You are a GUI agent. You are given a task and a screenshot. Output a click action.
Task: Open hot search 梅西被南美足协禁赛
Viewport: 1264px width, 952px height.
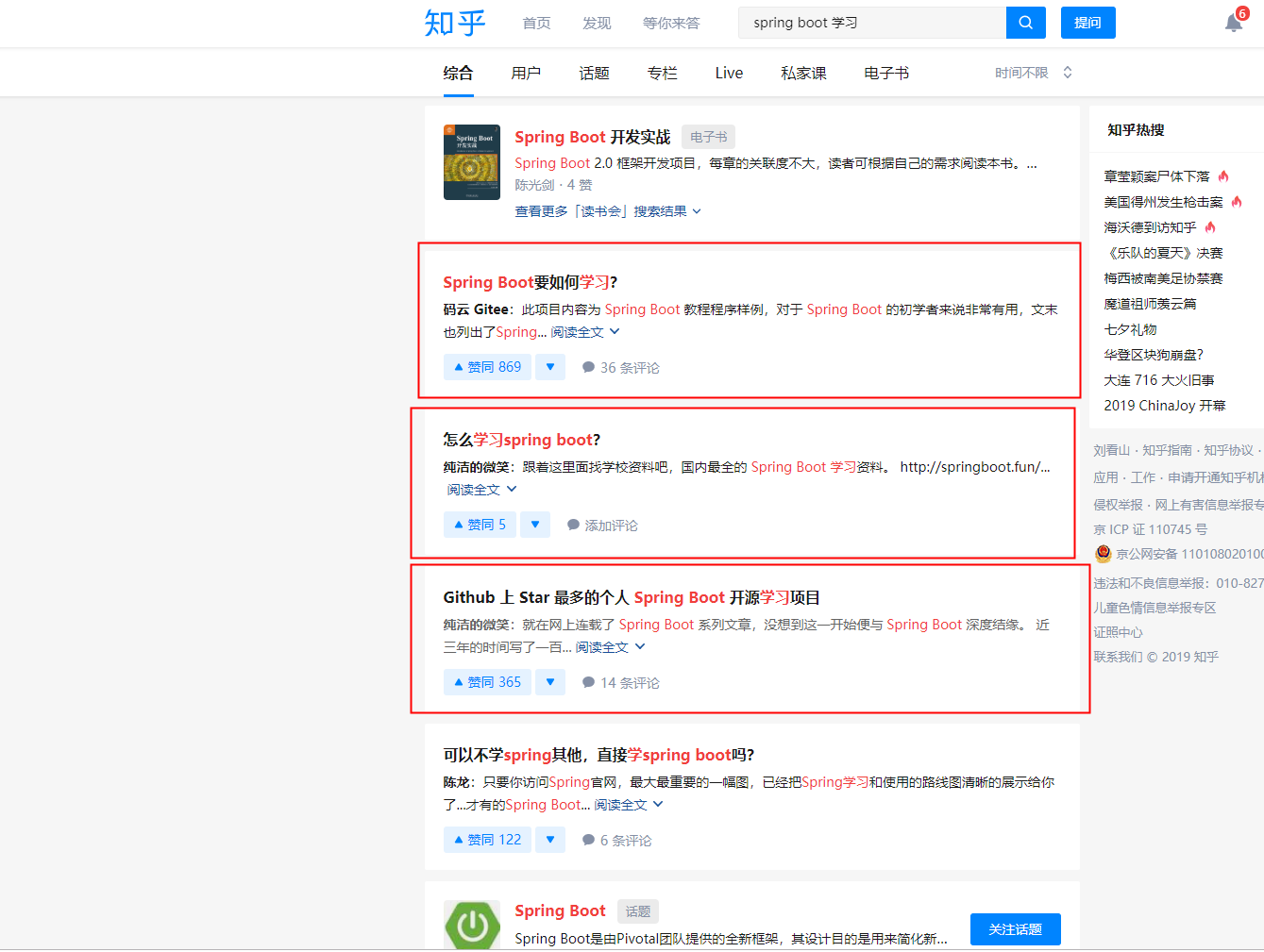click(1163, 278)
